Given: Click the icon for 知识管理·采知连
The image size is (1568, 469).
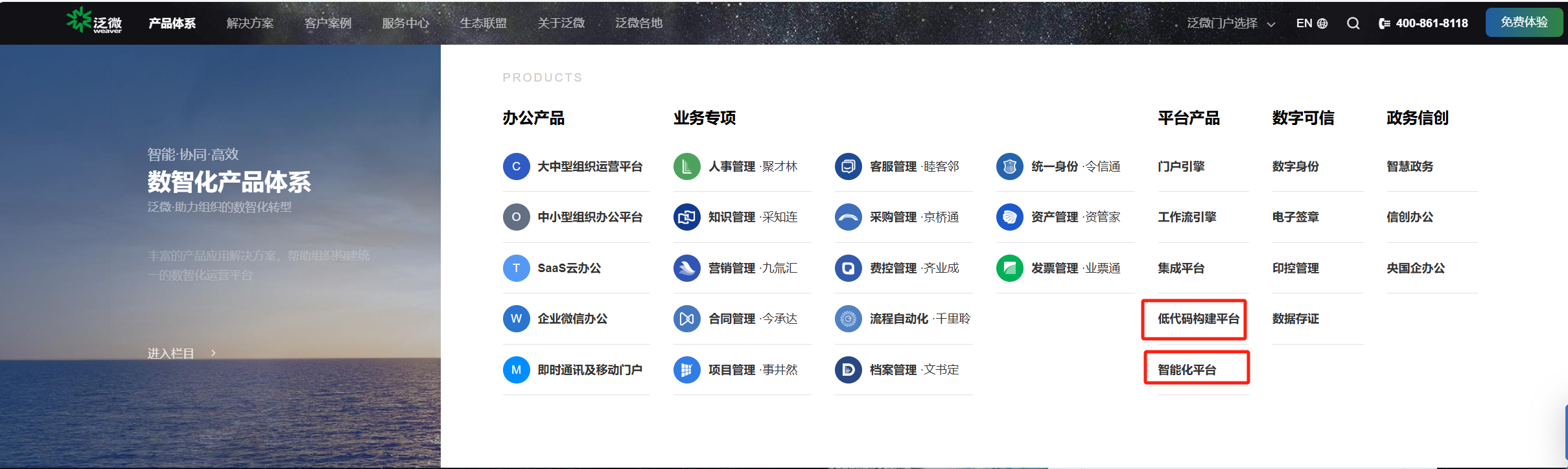Looking at the screenshot, I should click(686, 217).
